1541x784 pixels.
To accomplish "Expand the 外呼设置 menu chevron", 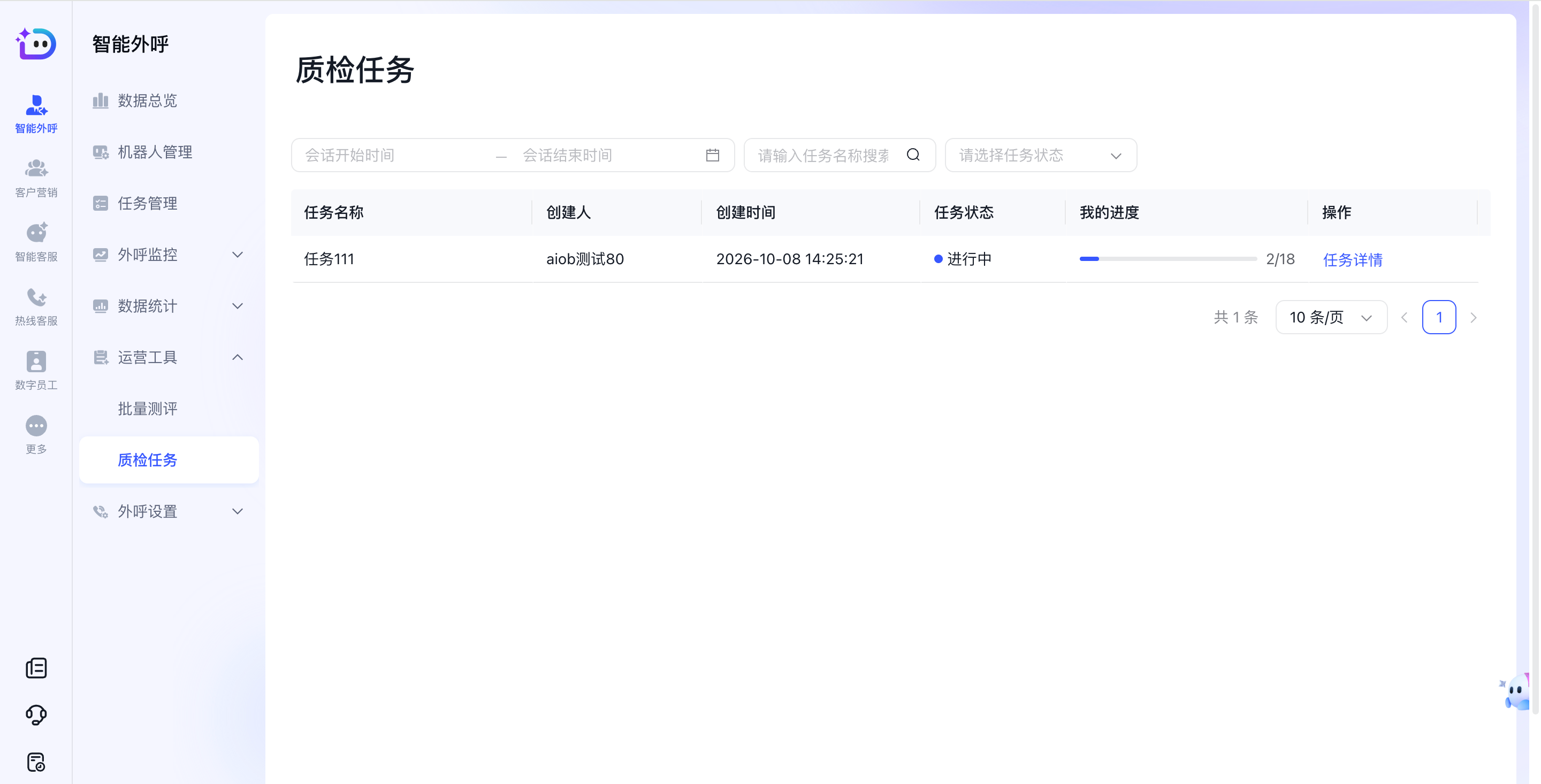I will [238, 511].
